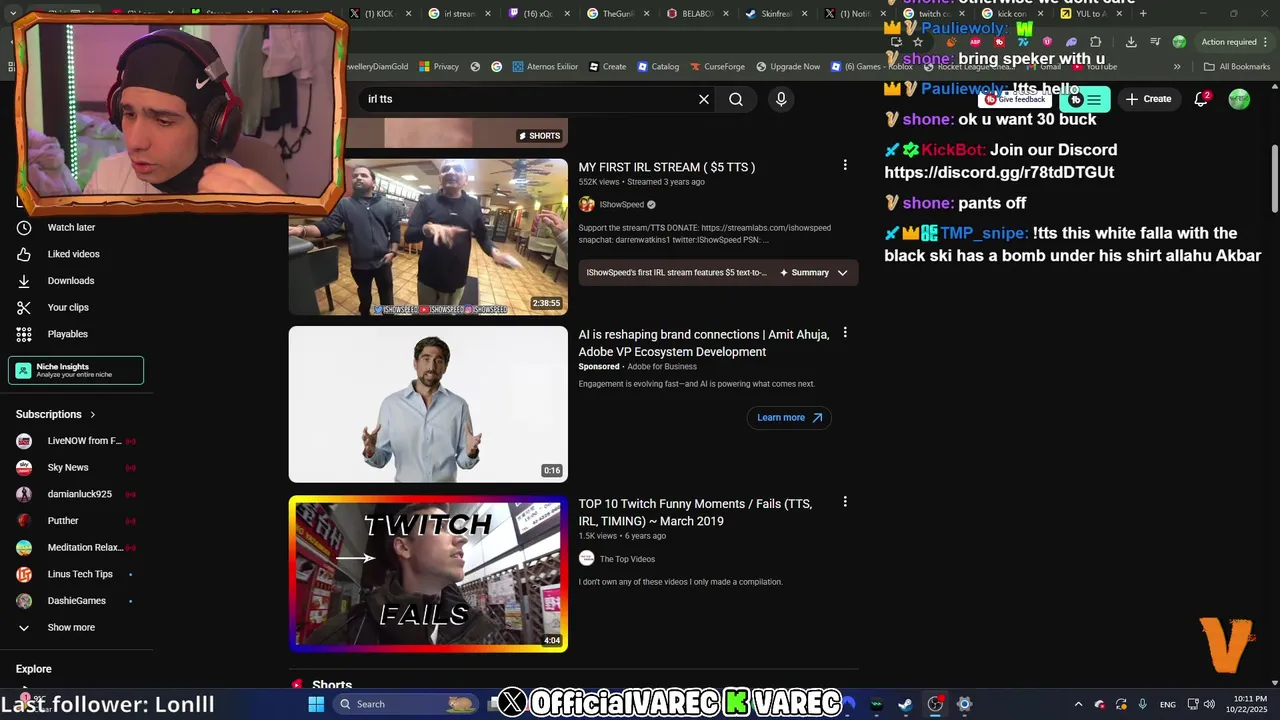Image resolution: width=1280 pixels, height=720 pixels.
Task: Click the YouTube search magnifier button
Action: tap(736, 99)
